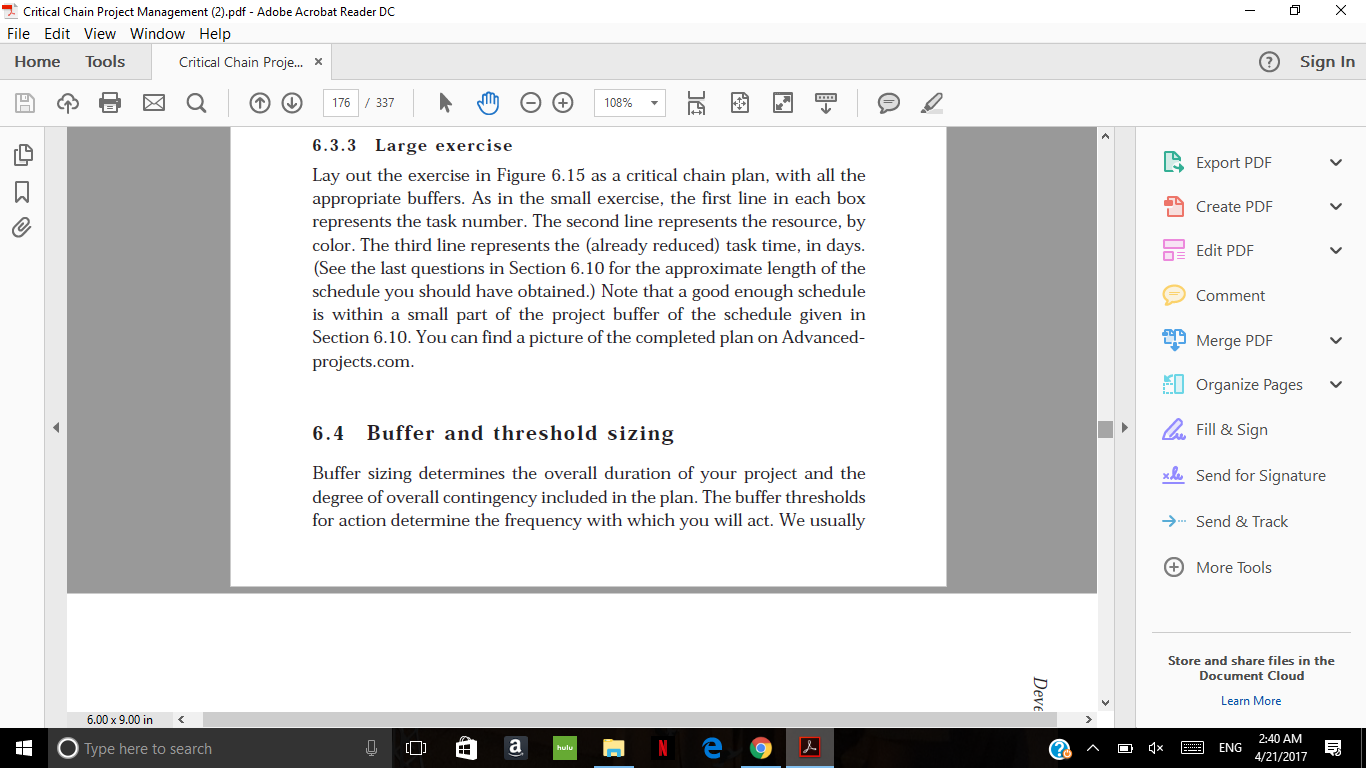Expand the Organize Pages options
The width and height of the screenshot is (1366, 768).
click(1336, 385)
